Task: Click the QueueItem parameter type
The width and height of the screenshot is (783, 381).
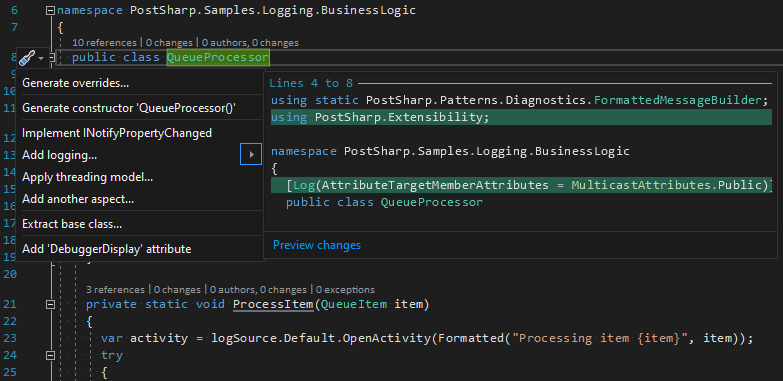Action: (x=354, y=304)
